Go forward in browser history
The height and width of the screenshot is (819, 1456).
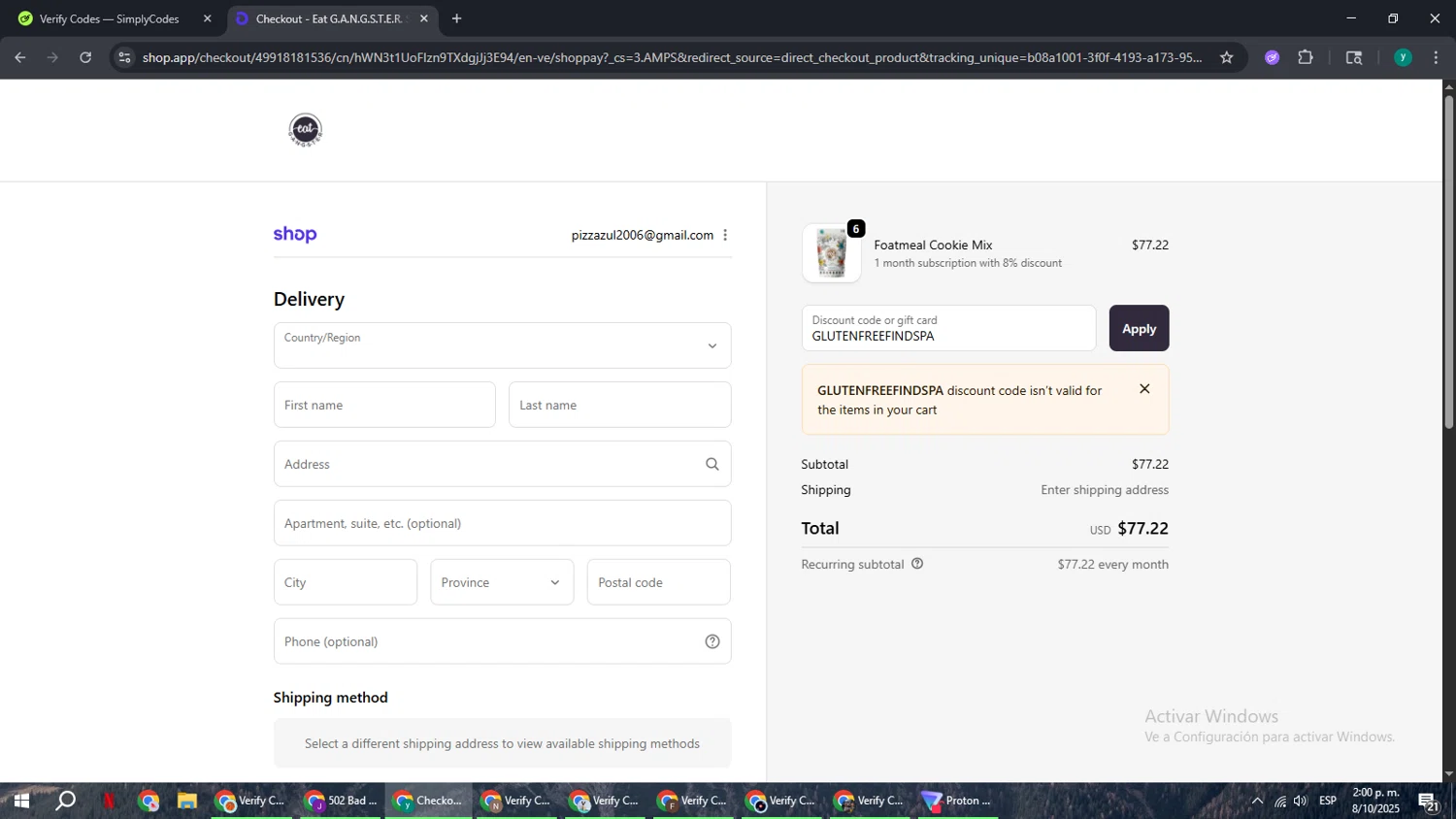(52, 57)
